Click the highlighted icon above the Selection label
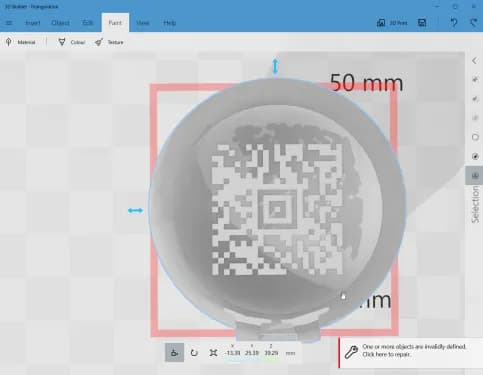Image resolution: width=483 pixels, height=375 pixels. (475, 175)
